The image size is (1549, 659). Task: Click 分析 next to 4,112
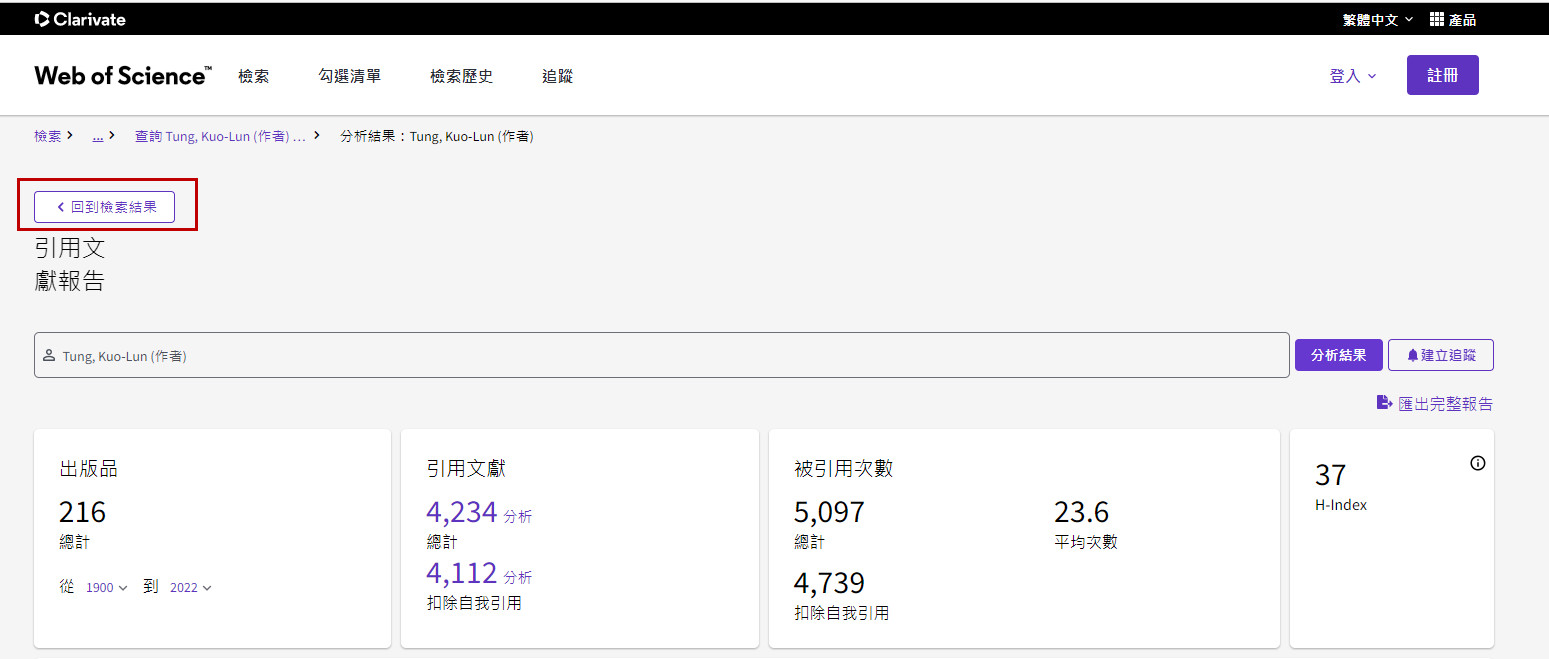(x=518, y=577)
